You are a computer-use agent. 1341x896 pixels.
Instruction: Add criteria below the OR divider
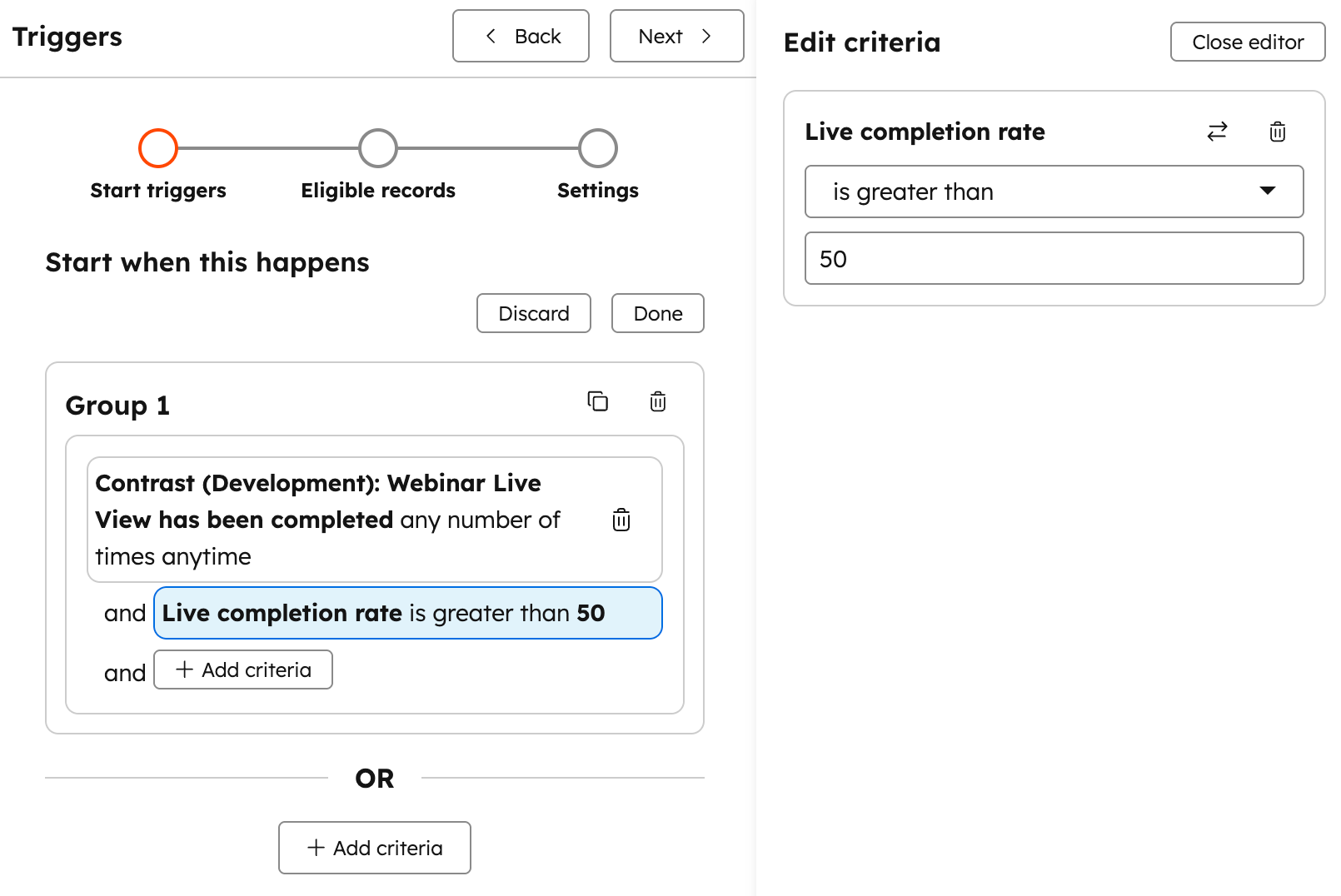click(x=375, y=848)
